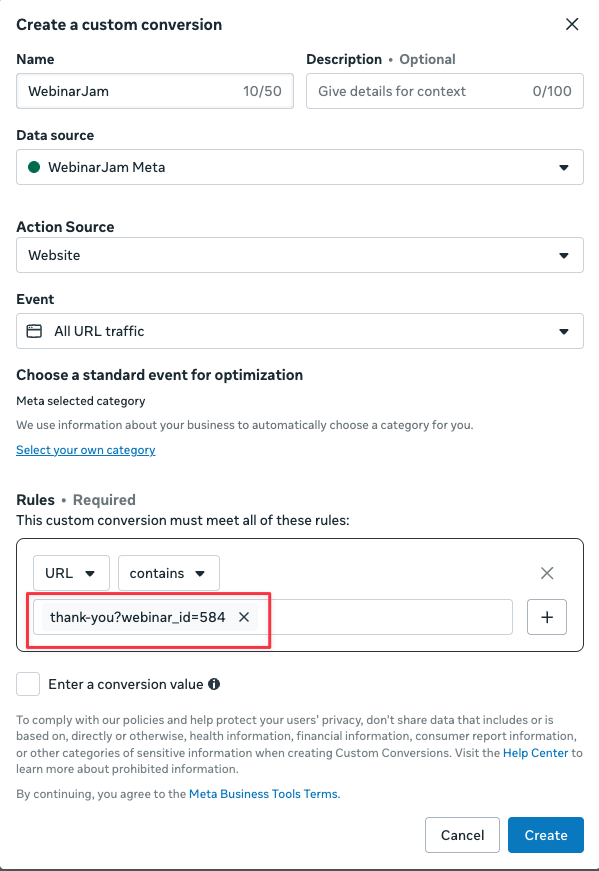Open Select your own category link
599x871 pixels.
[x=85, y=450]
